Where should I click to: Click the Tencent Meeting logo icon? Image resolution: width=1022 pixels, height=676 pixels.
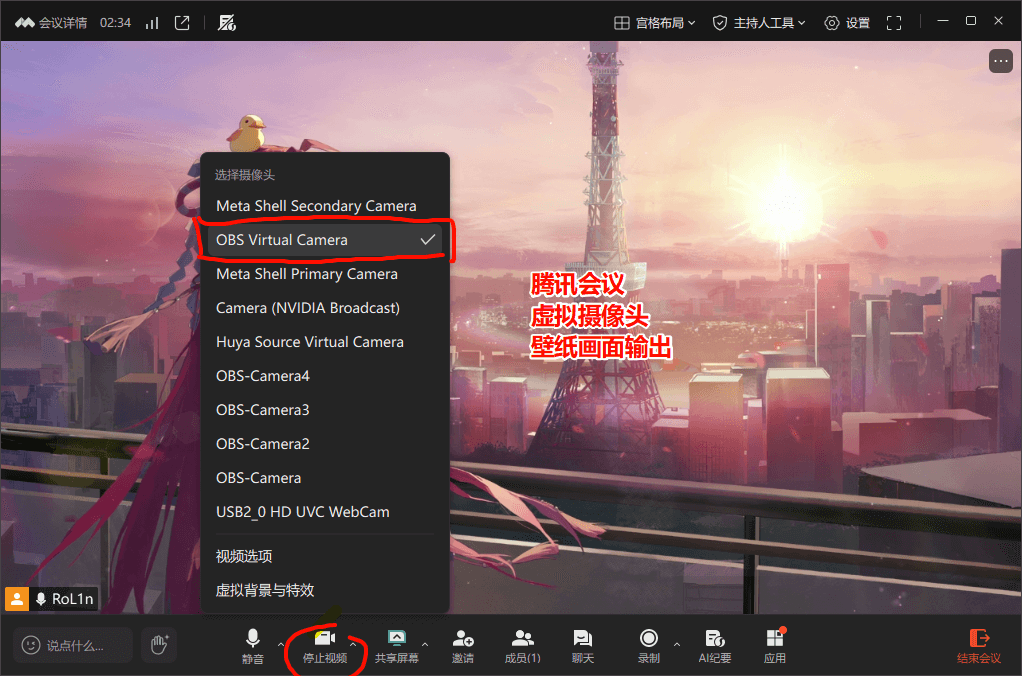[x=25, y=23]
